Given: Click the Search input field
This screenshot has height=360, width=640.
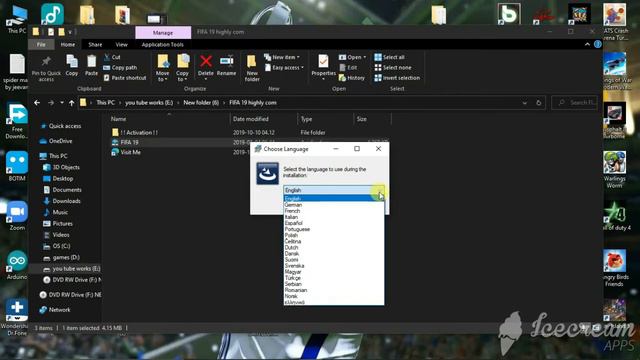Looking at the screenshot, I should click(574, 103).
